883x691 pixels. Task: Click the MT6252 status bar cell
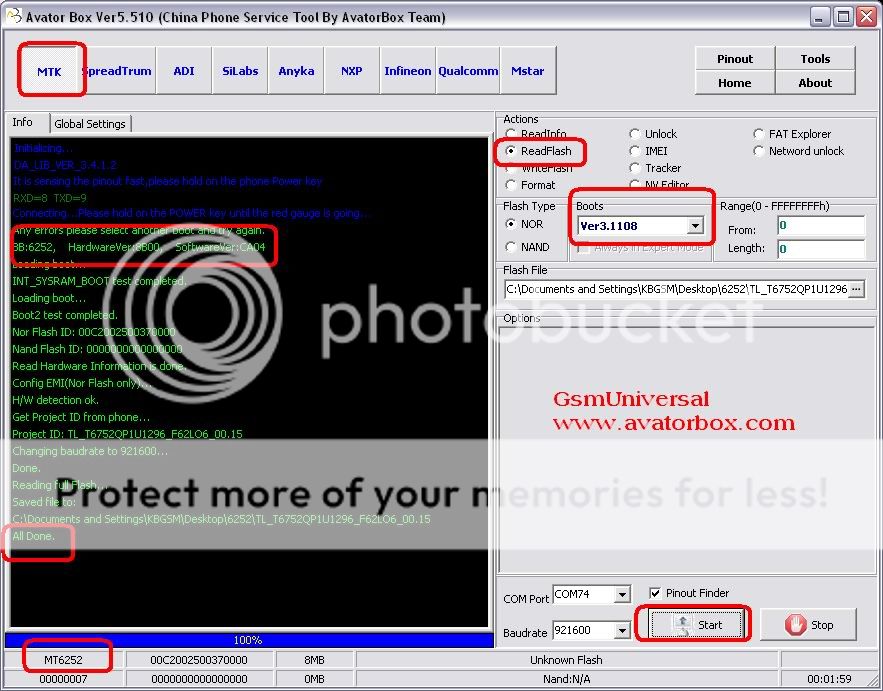tap(63, 659)
